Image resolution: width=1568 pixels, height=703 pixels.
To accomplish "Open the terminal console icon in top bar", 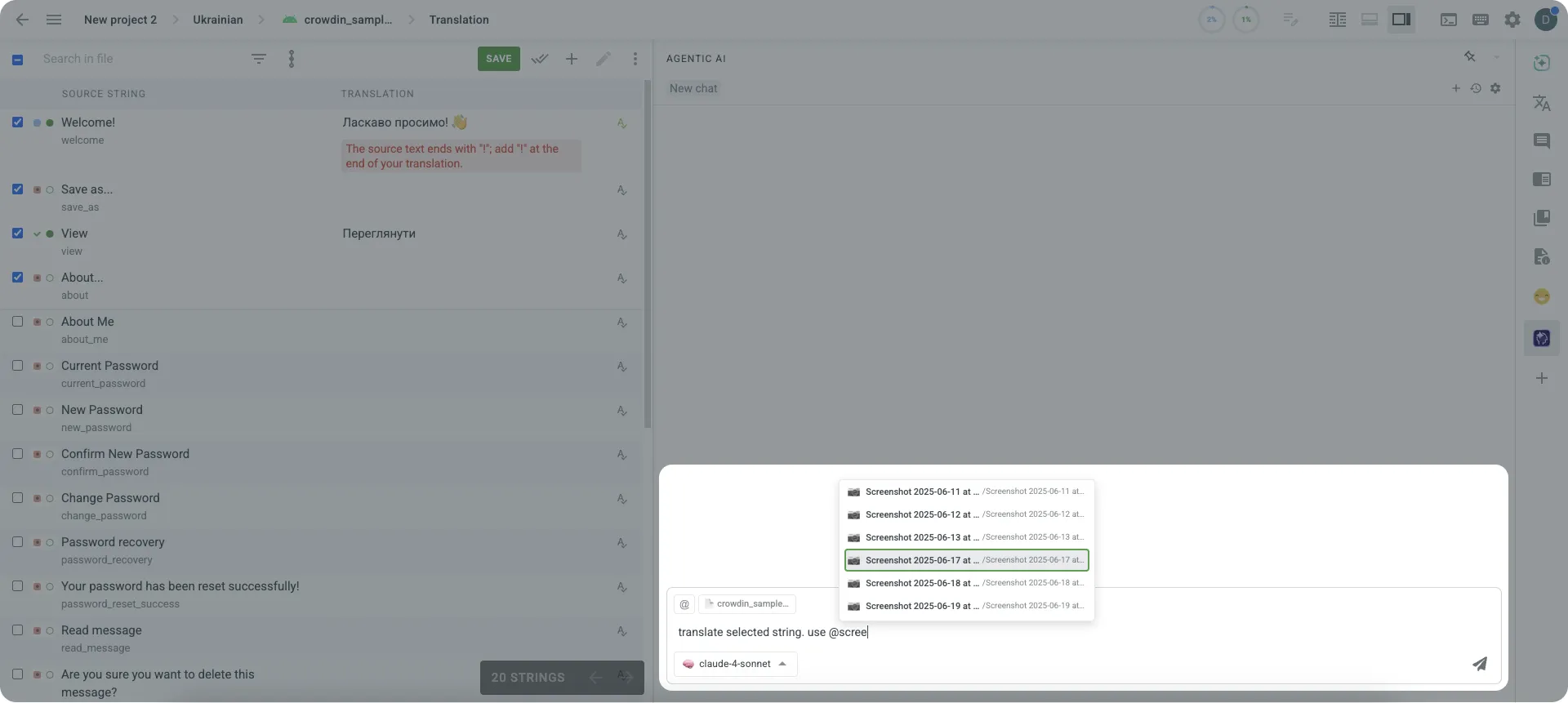I will 1448,20.
